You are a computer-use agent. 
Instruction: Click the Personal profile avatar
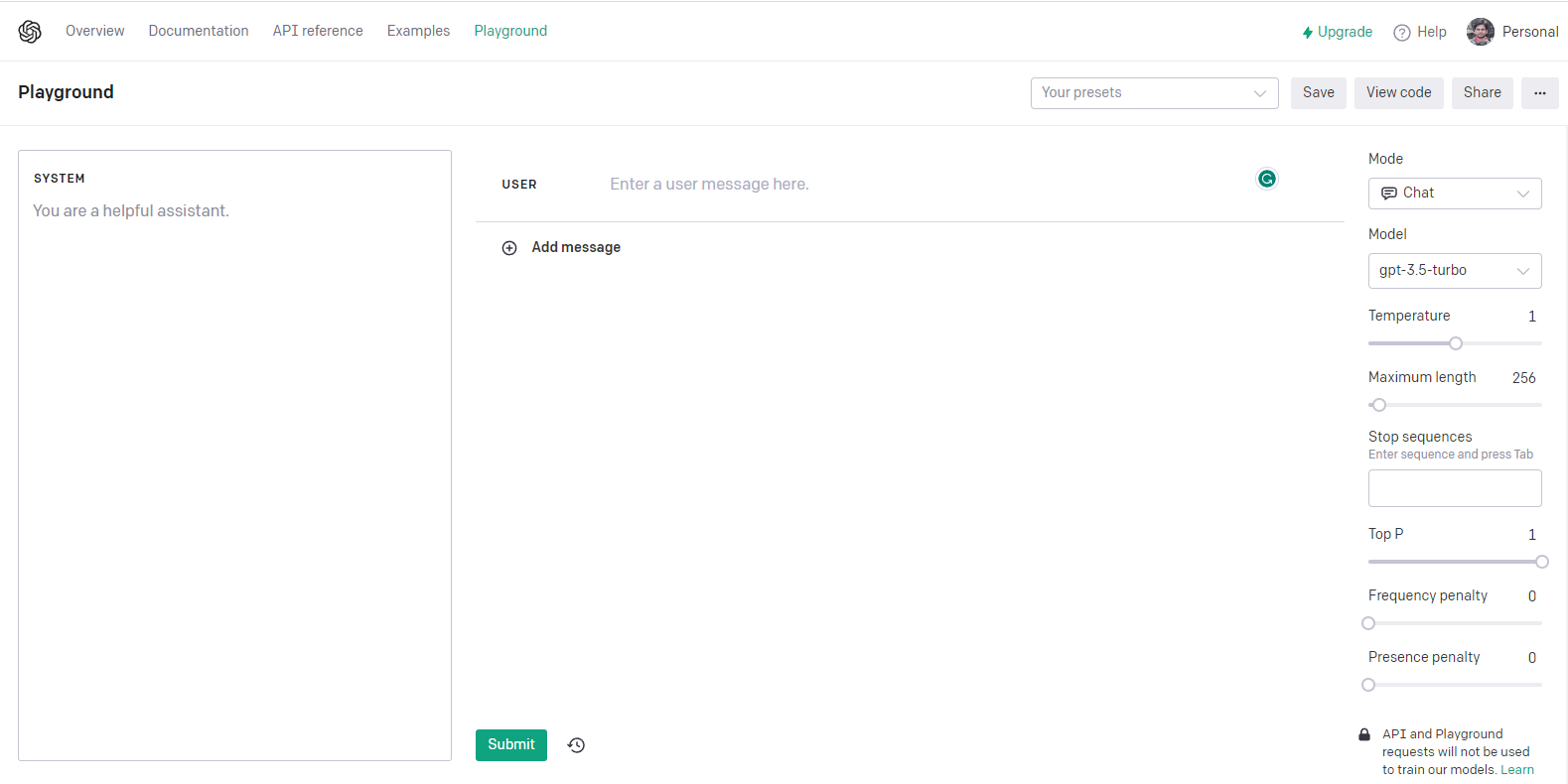tap(1480, 32)
